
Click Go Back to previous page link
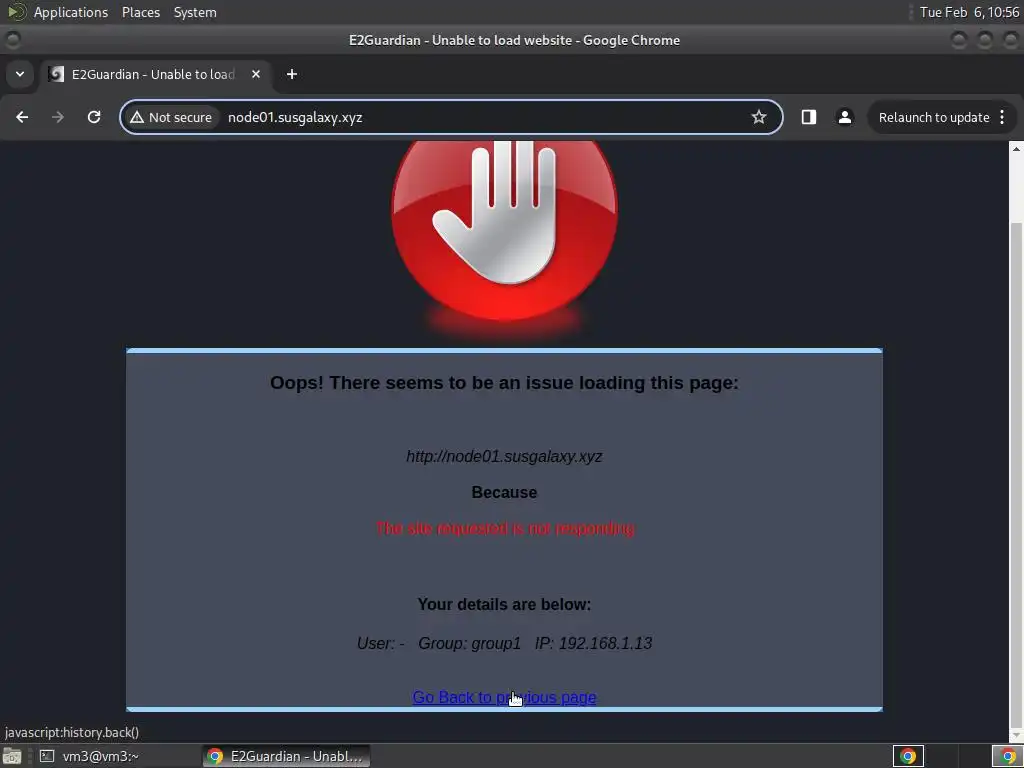click(x=504, y=697)
